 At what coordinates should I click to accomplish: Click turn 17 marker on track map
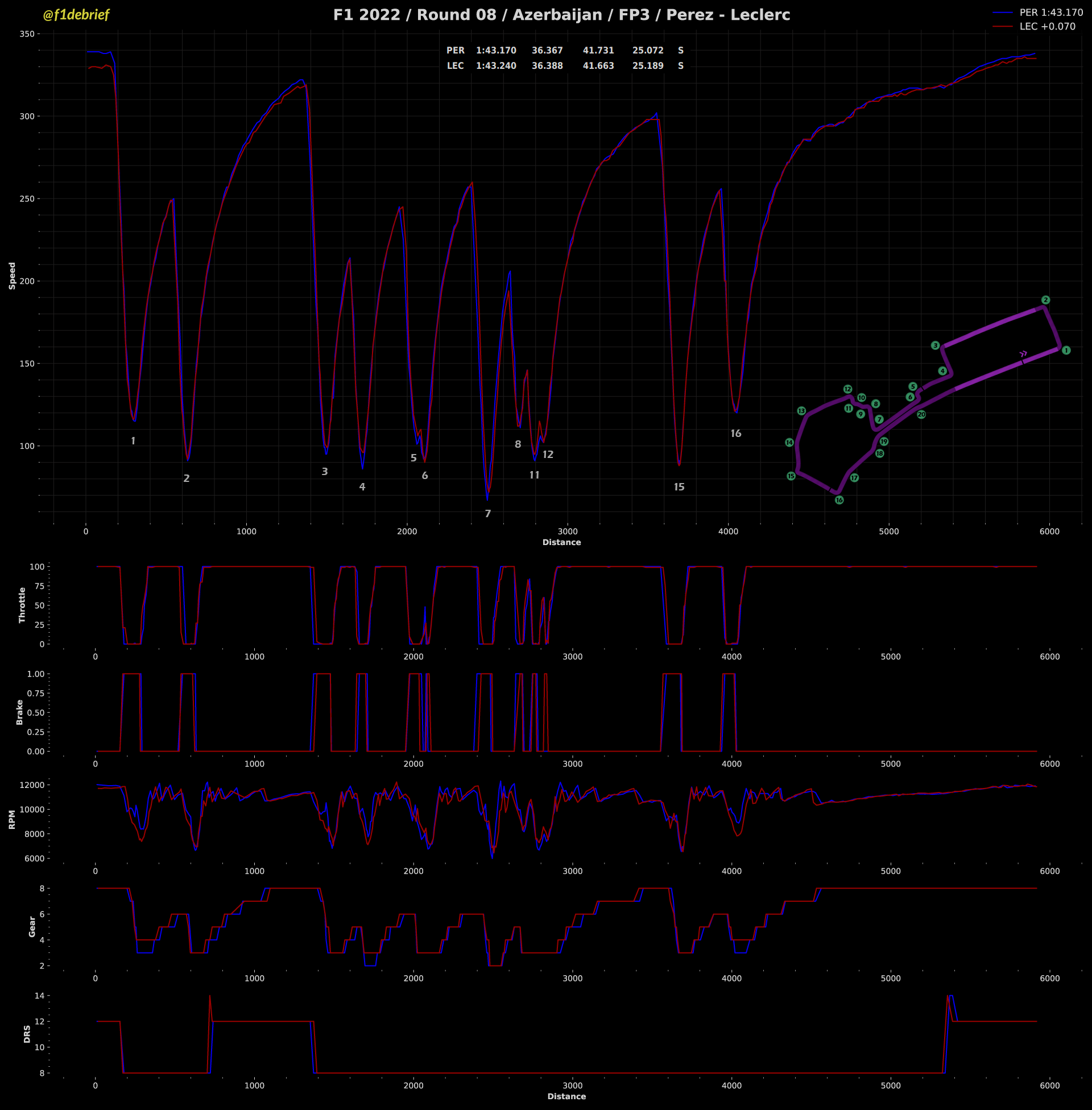click(x=854, y=478)
